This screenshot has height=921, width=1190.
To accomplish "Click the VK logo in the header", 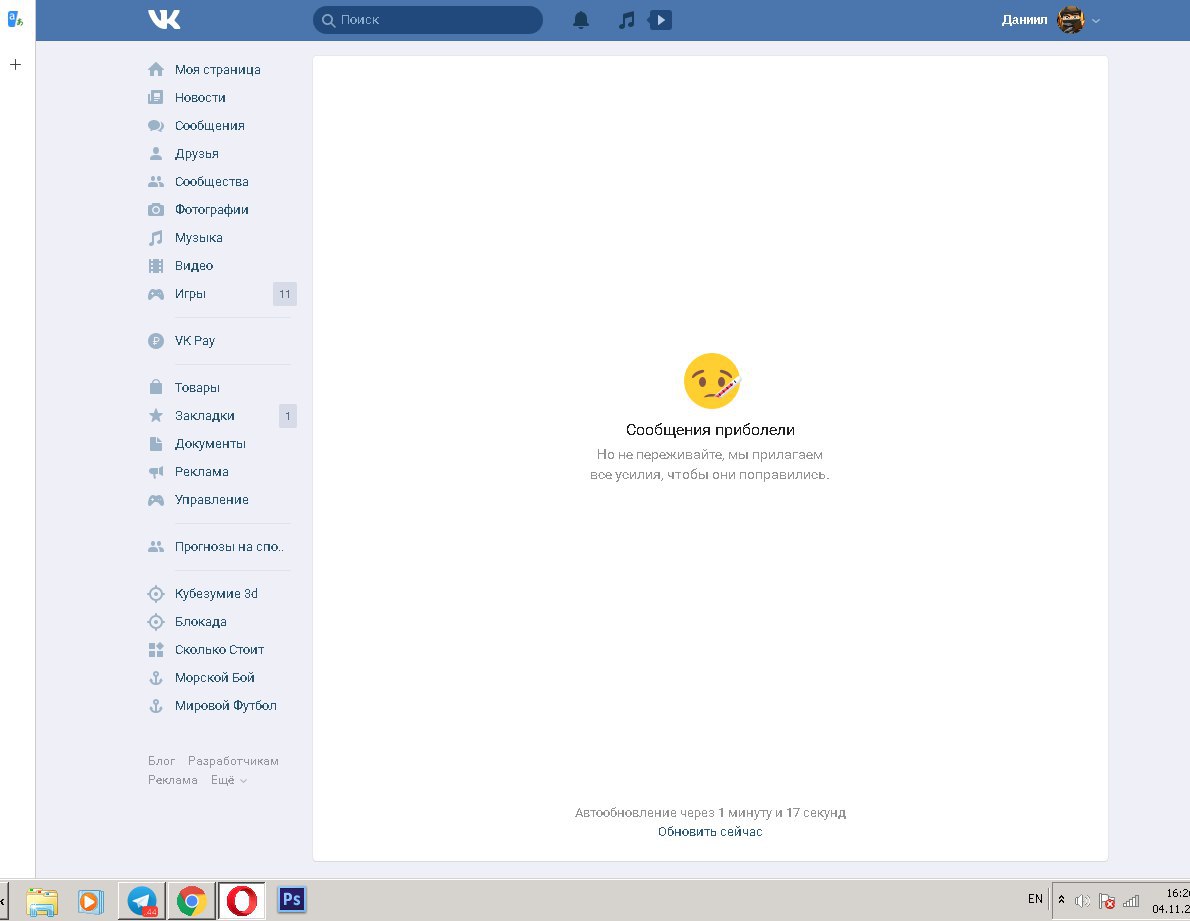I will [x=164, y=20].
